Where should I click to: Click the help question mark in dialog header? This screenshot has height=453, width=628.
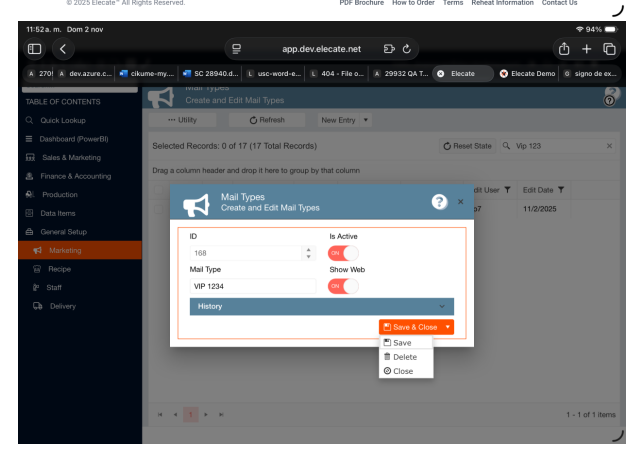438,202
